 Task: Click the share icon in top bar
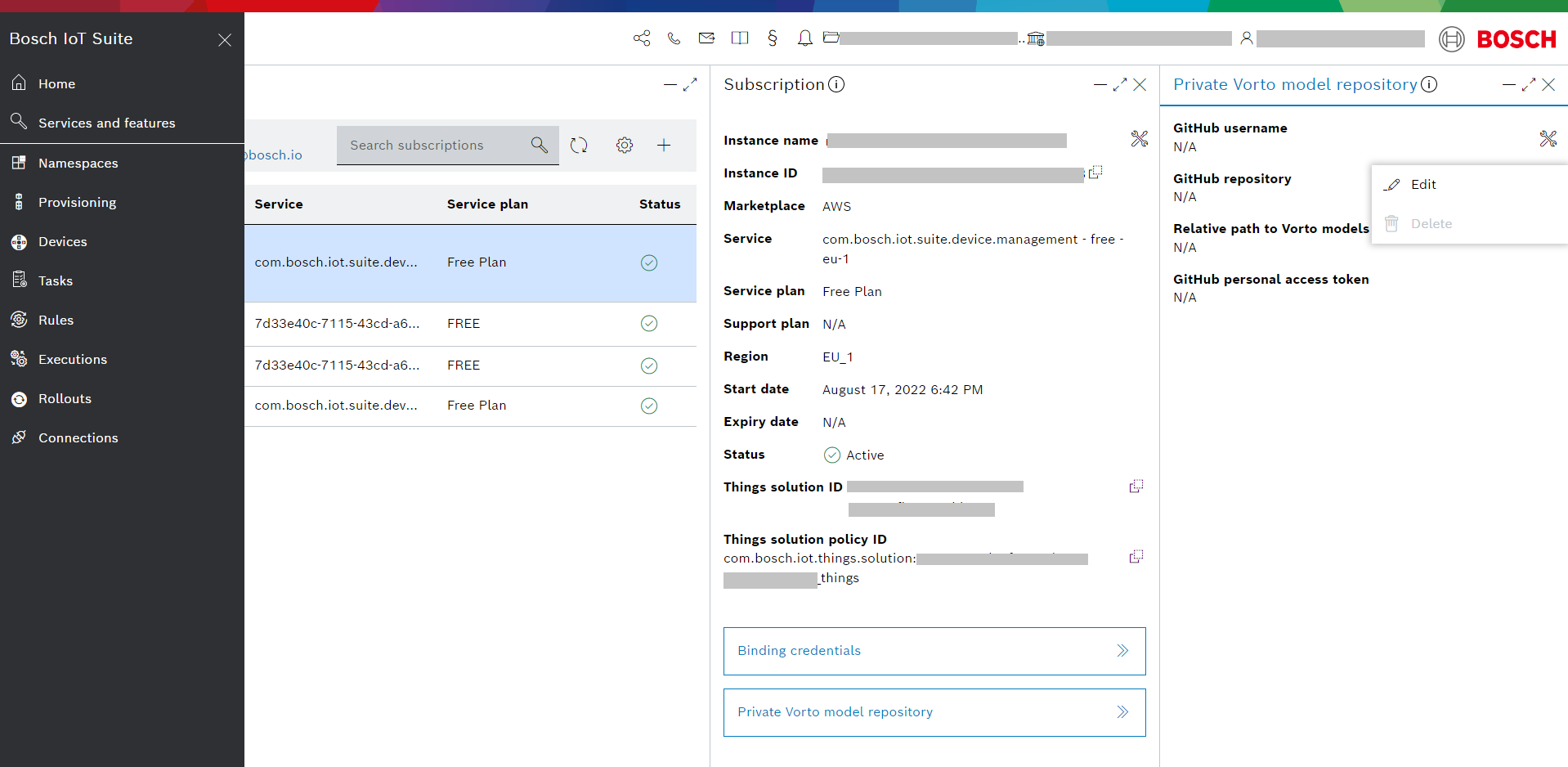pos(642,38)
